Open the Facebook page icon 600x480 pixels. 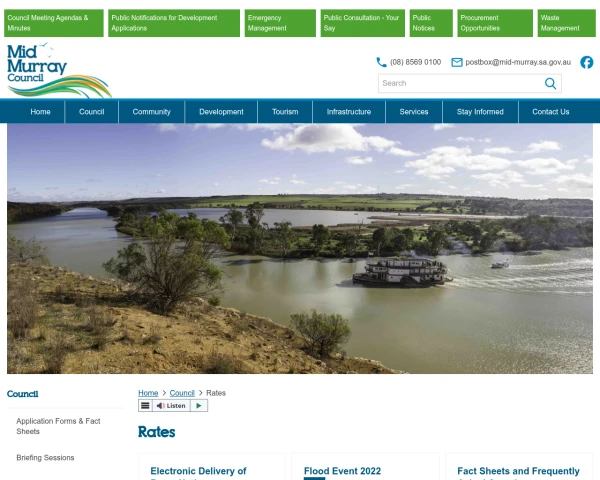point(586,62)
